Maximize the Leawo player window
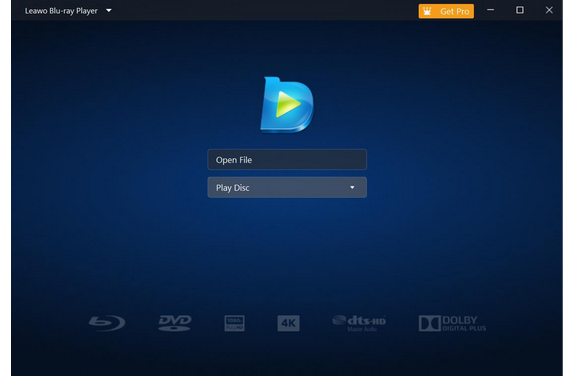The width and height of the screenshot is (569, 379). [520, 10]
